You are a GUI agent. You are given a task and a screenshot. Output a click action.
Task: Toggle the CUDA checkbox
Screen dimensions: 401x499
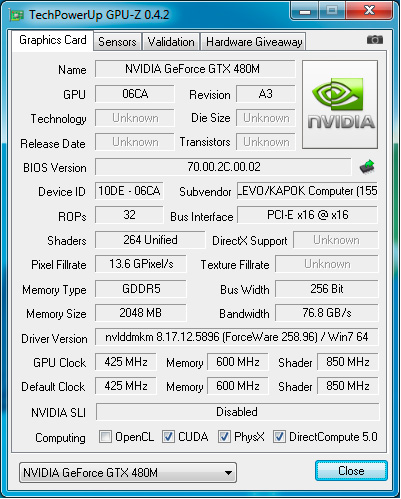(168, 436)
